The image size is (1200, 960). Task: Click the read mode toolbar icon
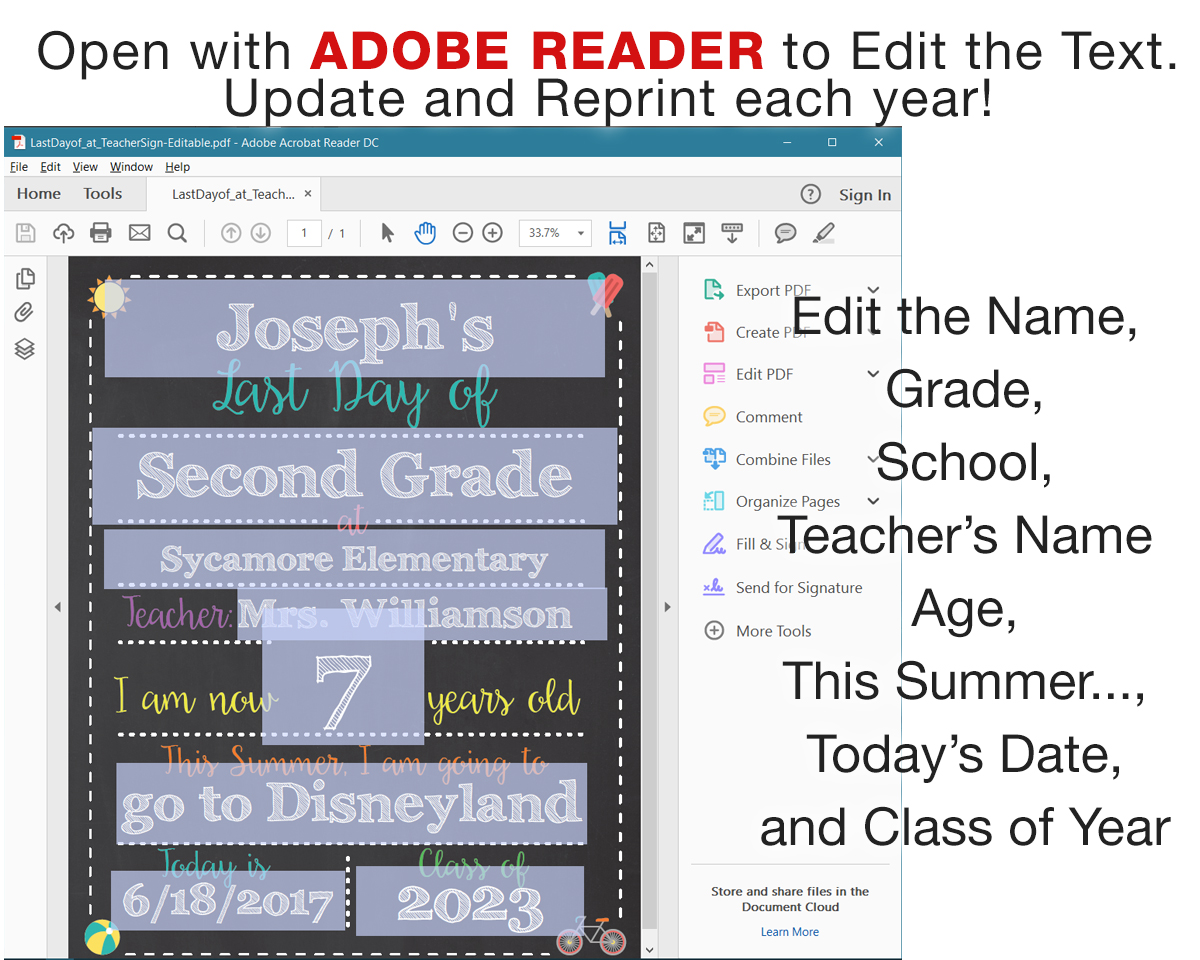click(x=732, y=233)
